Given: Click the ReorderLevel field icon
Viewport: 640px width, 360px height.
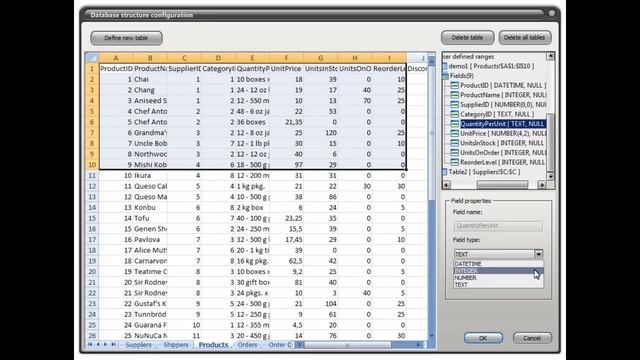Looking at the screenshot, I should pos(454,162).
